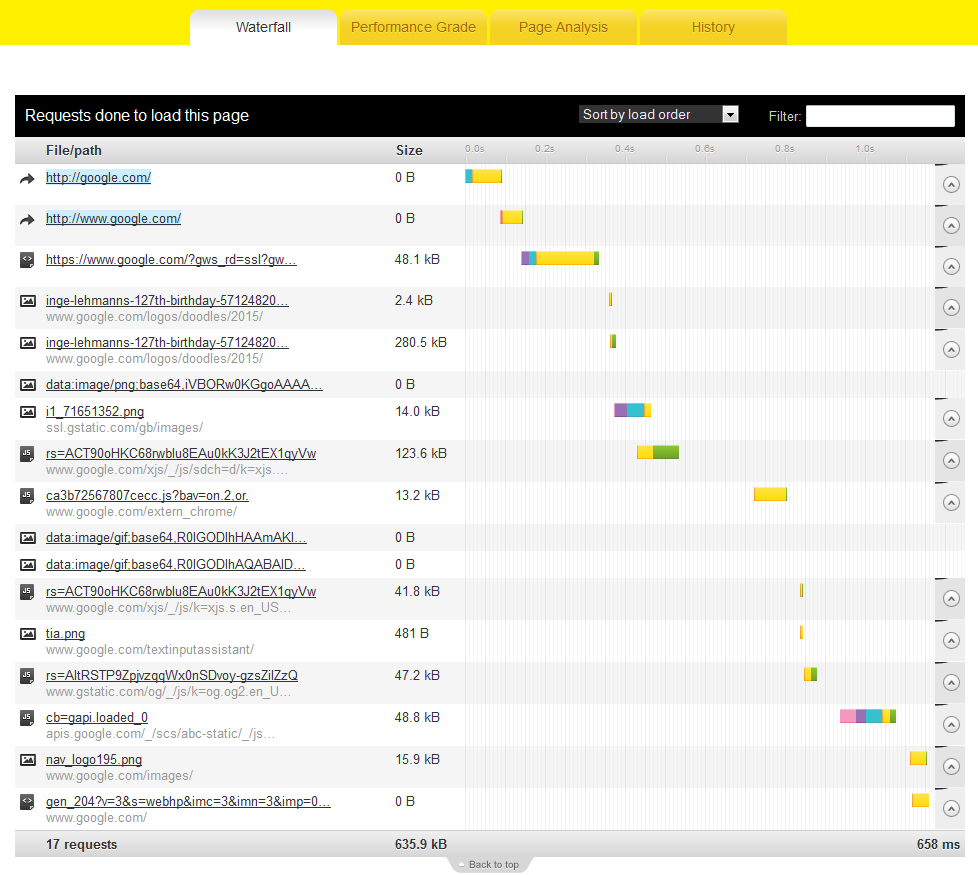Expand details for i1_71651352.png row

(951, 419)
